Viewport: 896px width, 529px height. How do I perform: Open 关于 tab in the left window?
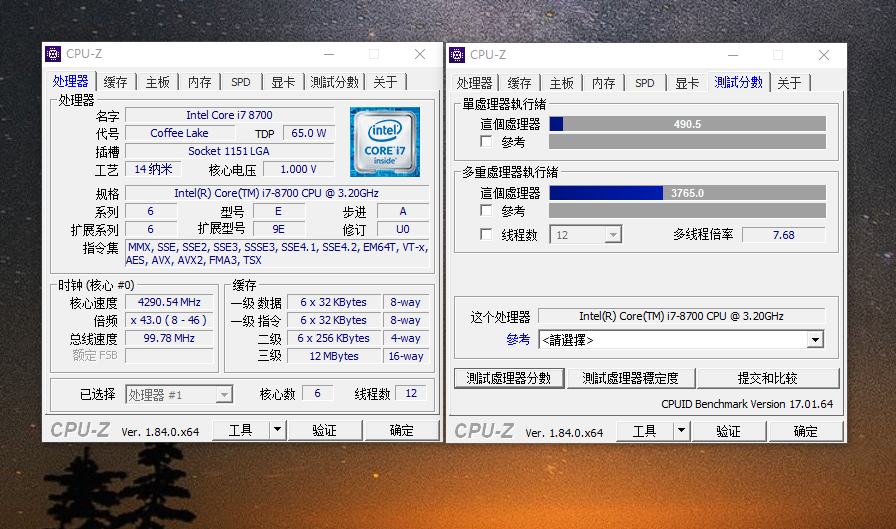(386, 82)
